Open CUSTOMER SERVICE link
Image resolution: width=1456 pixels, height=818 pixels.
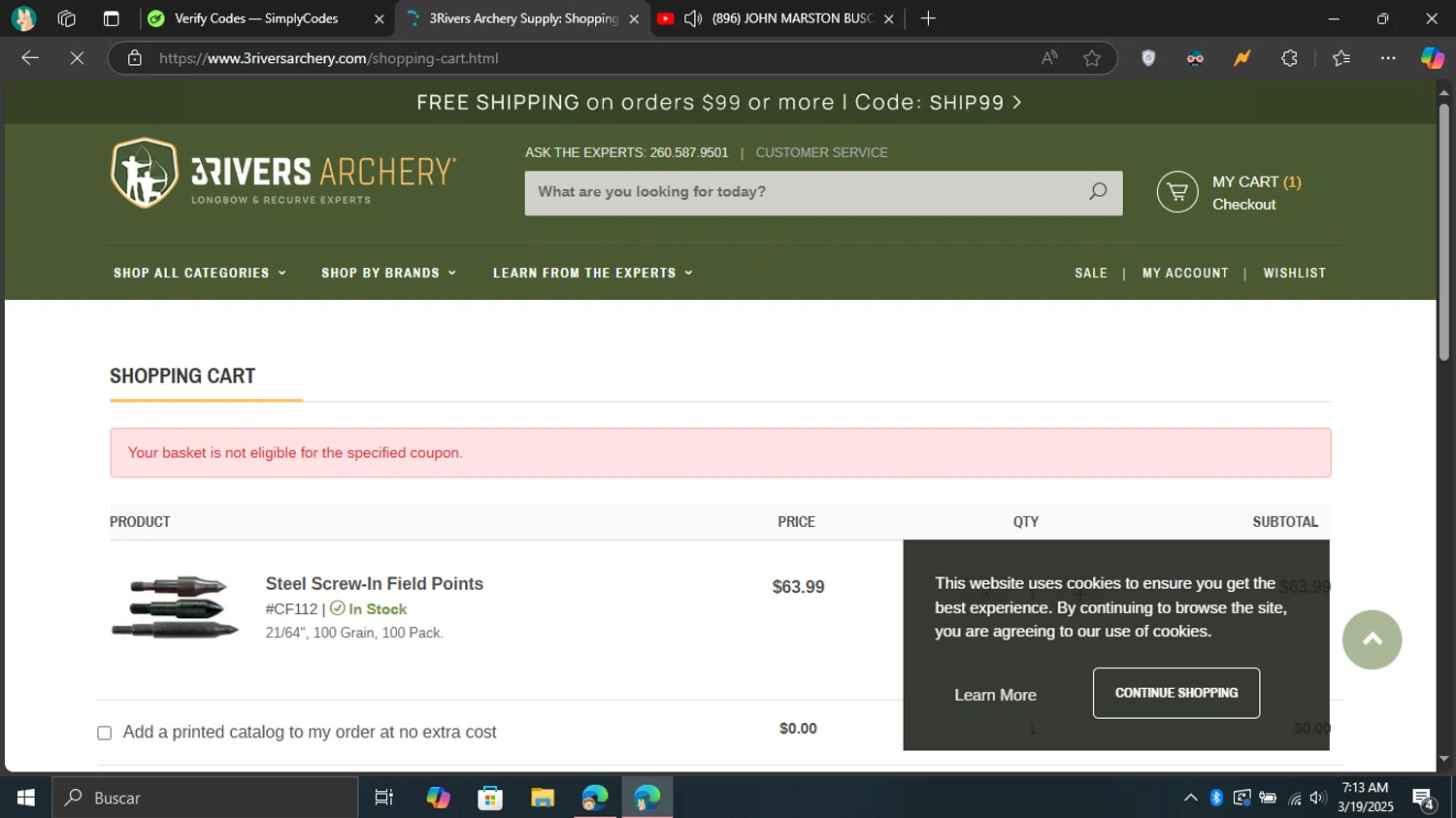tap(821, 152)
